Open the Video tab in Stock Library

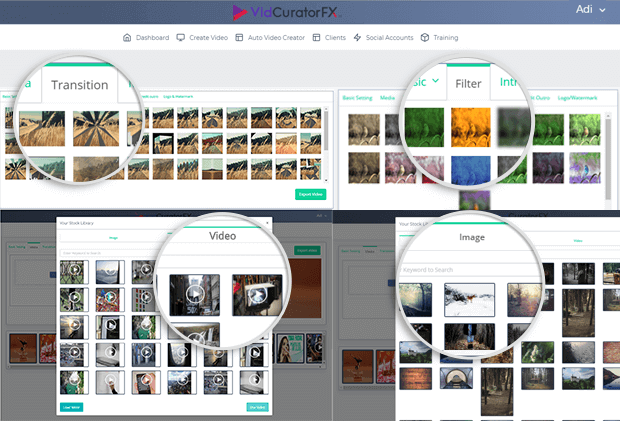[222, 237]
